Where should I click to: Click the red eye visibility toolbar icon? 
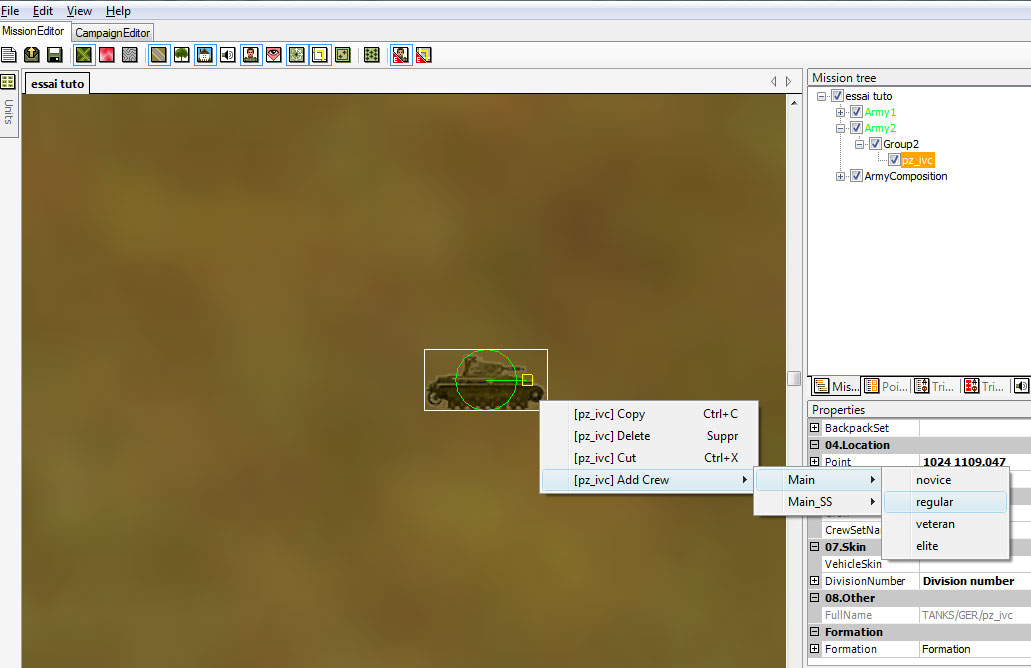[273, 54]
